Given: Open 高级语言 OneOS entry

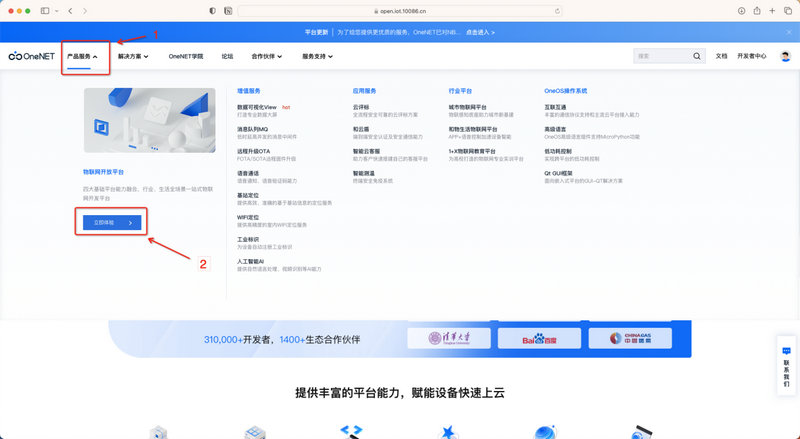Looking at the screenshot, I should click(x=555, y=129).
